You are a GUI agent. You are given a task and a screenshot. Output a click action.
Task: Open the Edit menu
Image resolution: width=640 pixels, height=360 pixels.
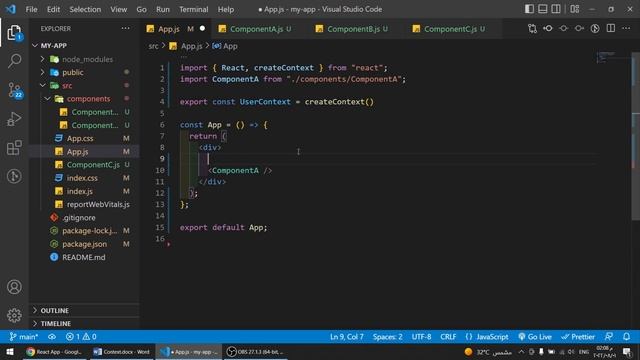click(x=53, y=9)
